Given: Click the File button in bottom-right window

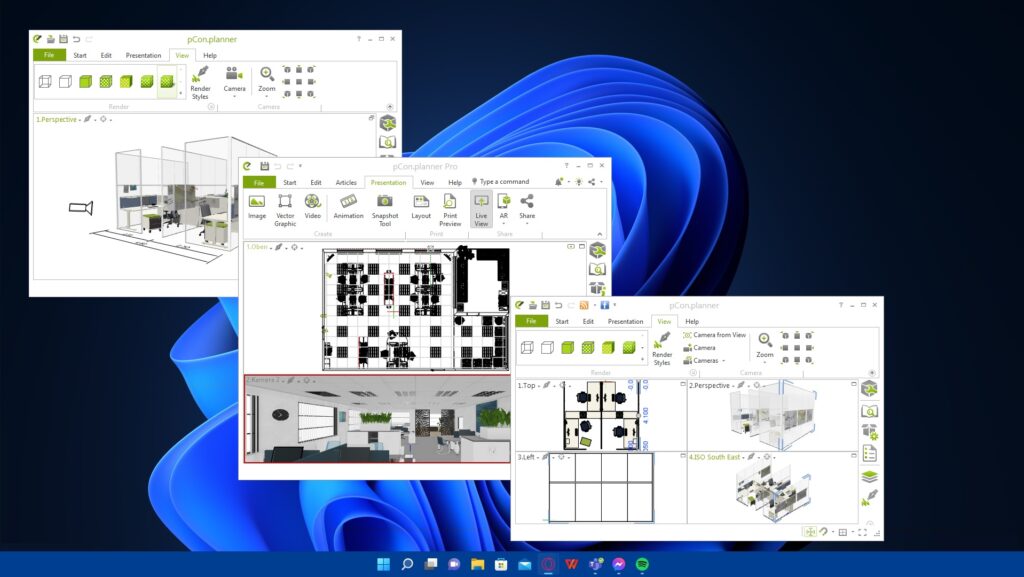Looking at the screenshot, I should click(x=531, y=321).
